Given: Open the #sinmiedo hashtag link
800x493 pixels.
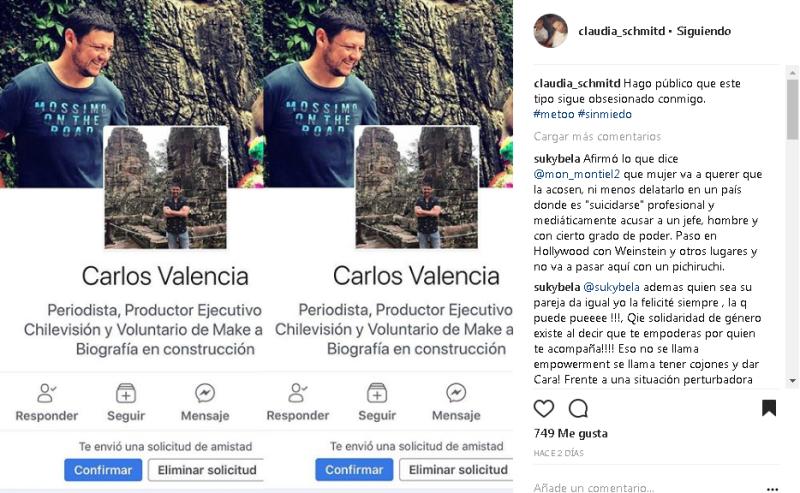Looking at the screenshot, I should pos(605,114).
